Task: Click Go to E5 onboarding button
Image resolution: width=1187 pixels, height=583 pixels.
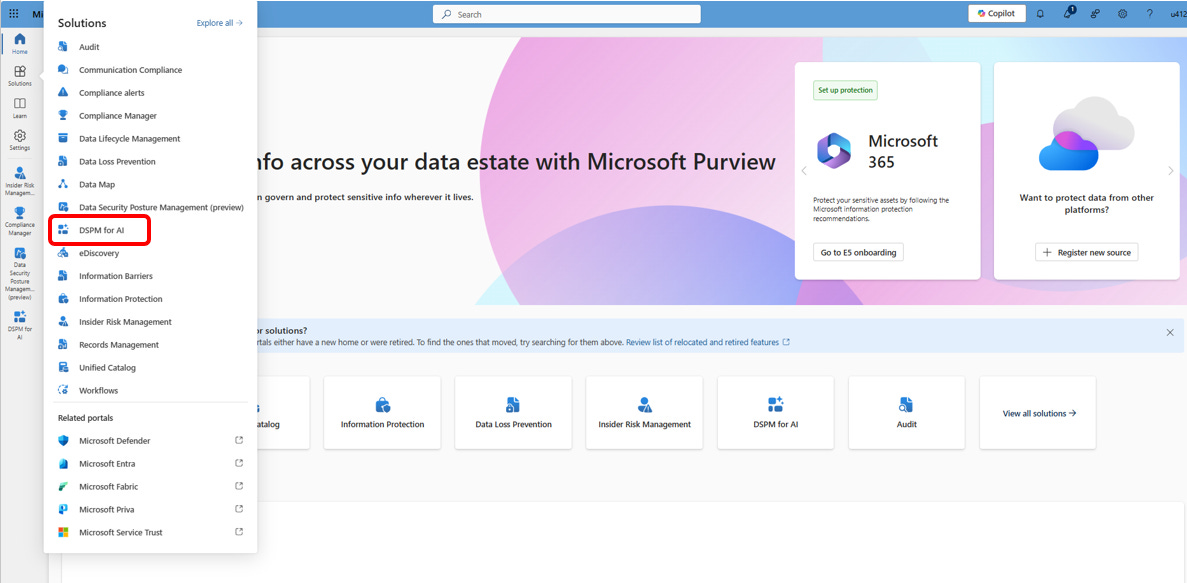Action: coord(858,252)
